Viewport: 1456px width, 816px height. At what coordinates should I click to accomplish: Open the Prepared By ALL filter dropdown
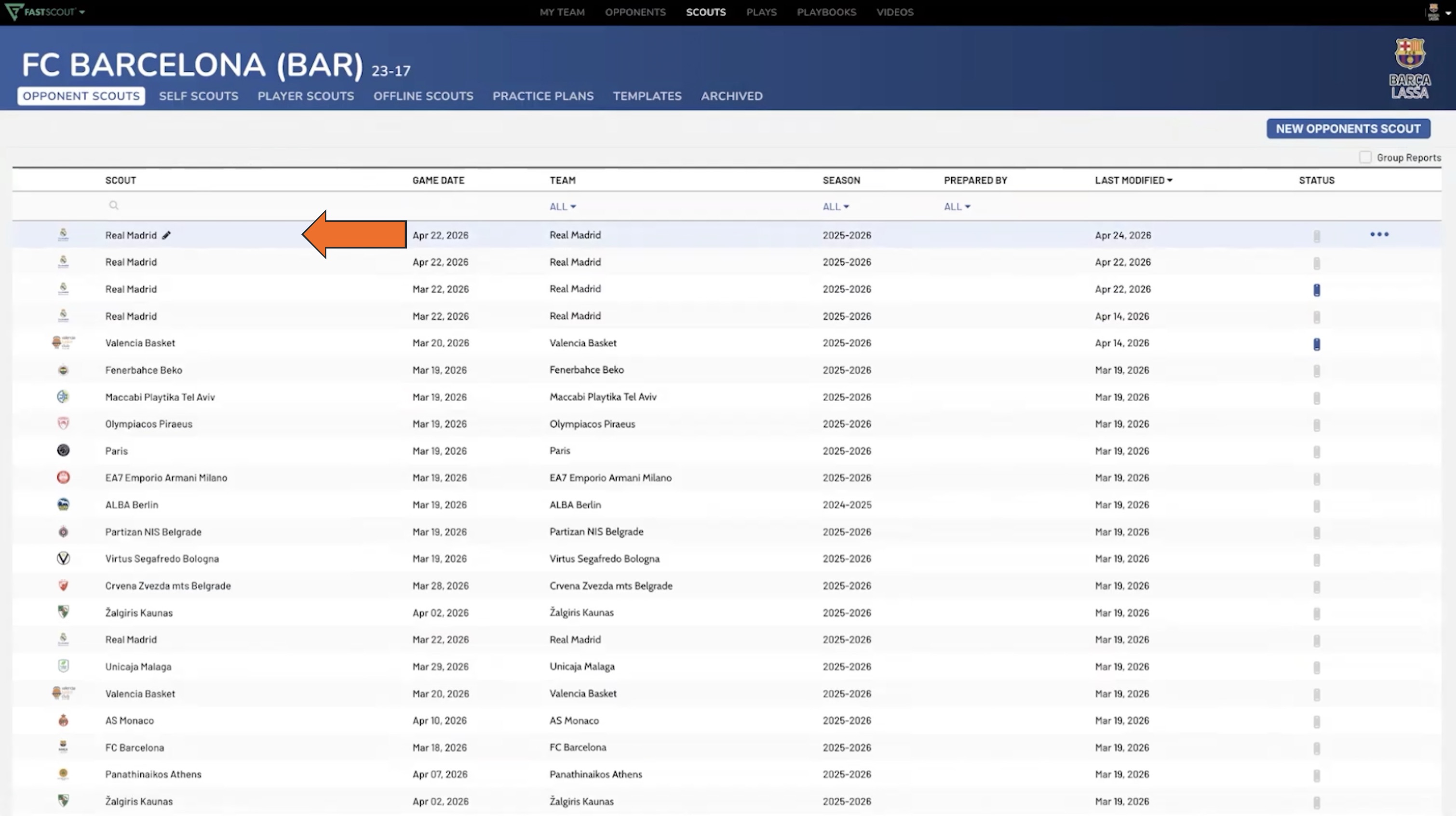pyautogui.click(x=957, y=206)
